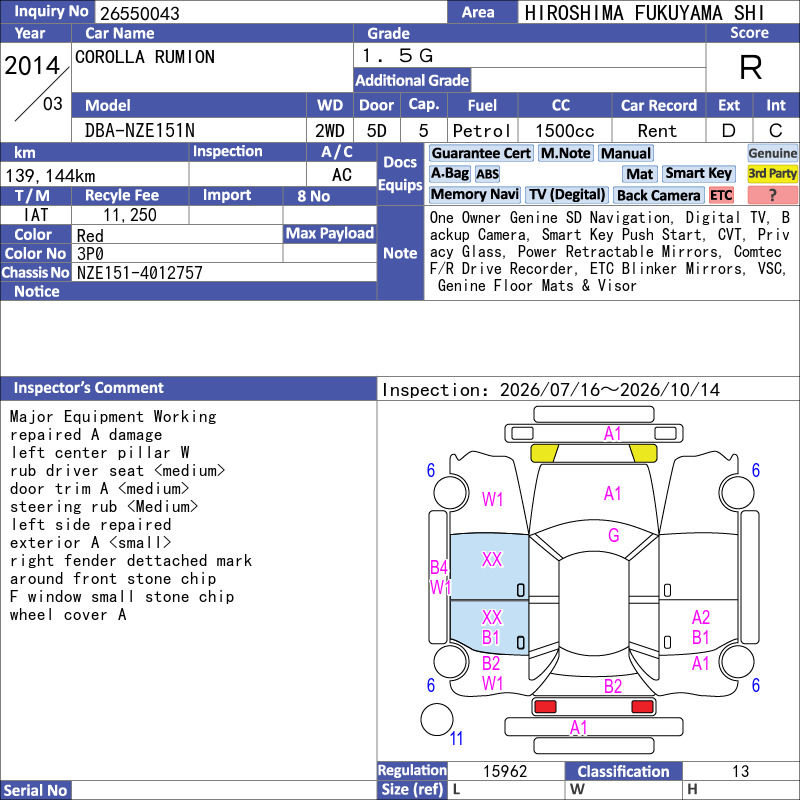Click the Max Payload label
Viewport: 800px width, 800px height.
(330, 233)
